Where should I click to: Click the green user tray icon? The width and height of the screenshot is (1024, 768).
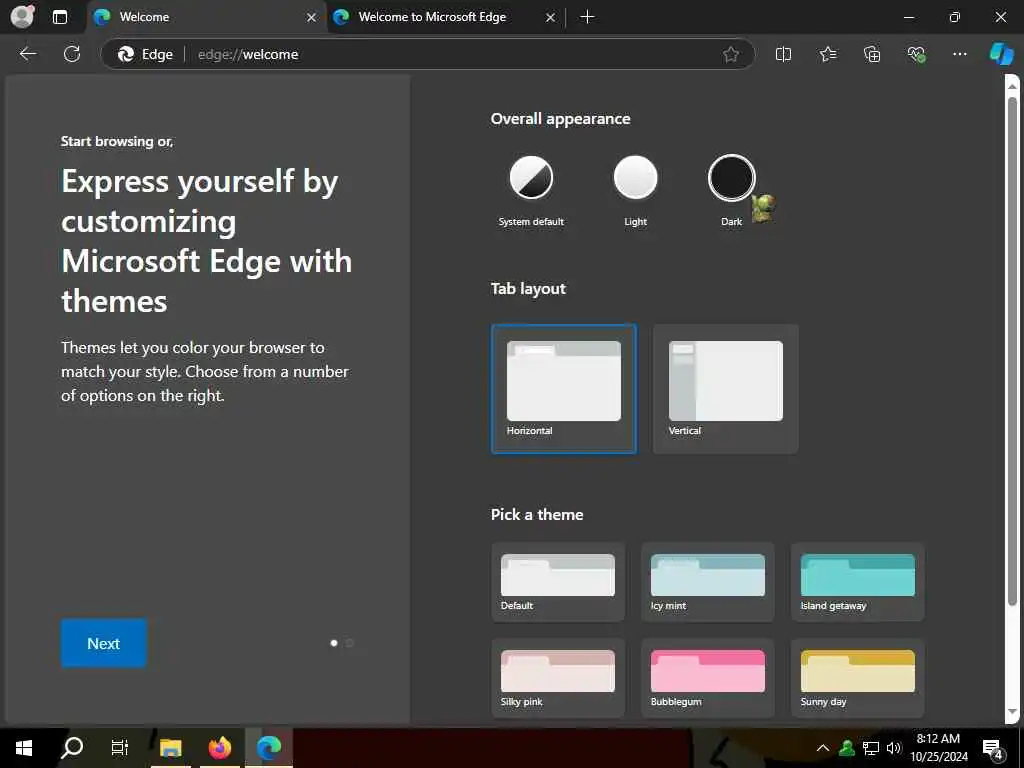(x=847, y=748)
